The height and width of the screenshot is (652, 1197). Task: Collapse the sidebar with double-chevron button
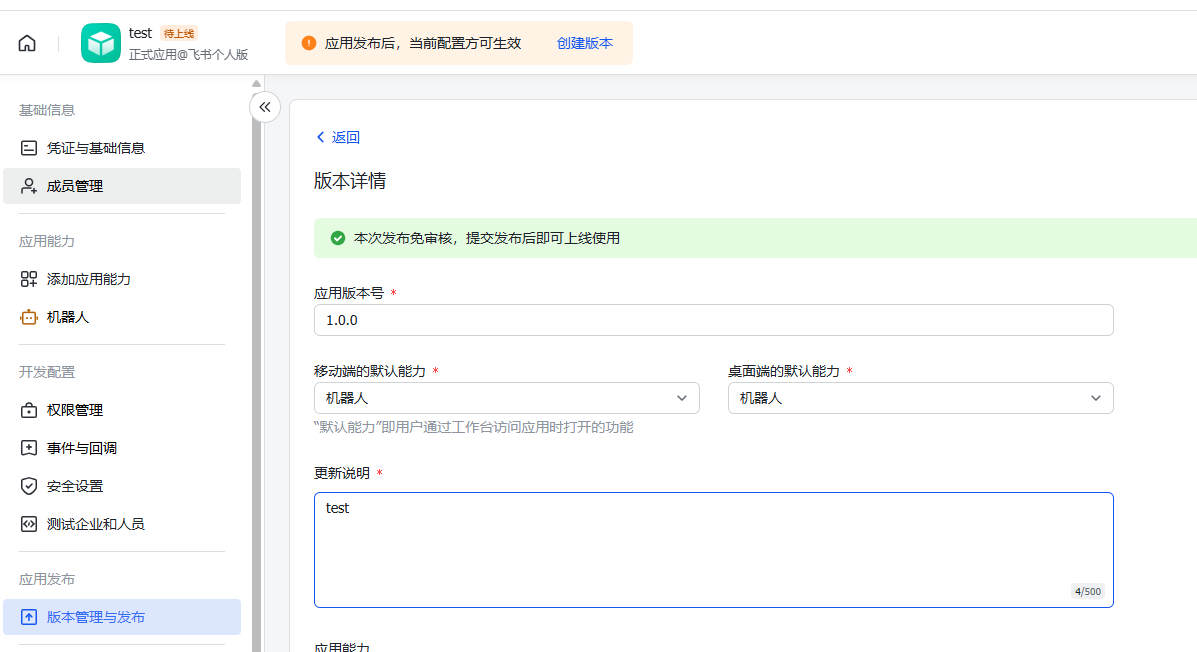click(x=265, y=106)
